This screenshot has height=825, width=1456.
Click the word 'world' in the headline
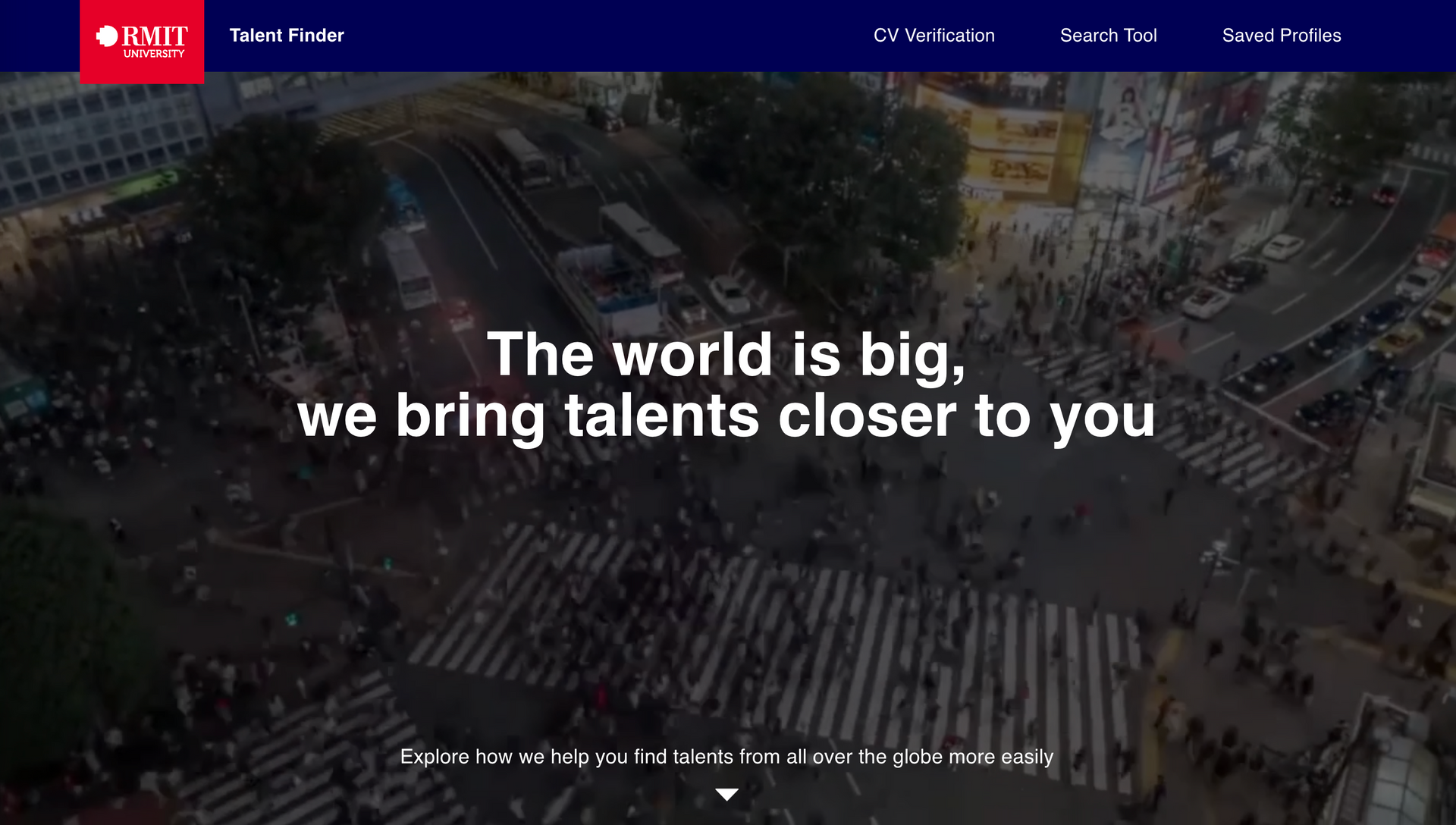(x=692, y=355)
